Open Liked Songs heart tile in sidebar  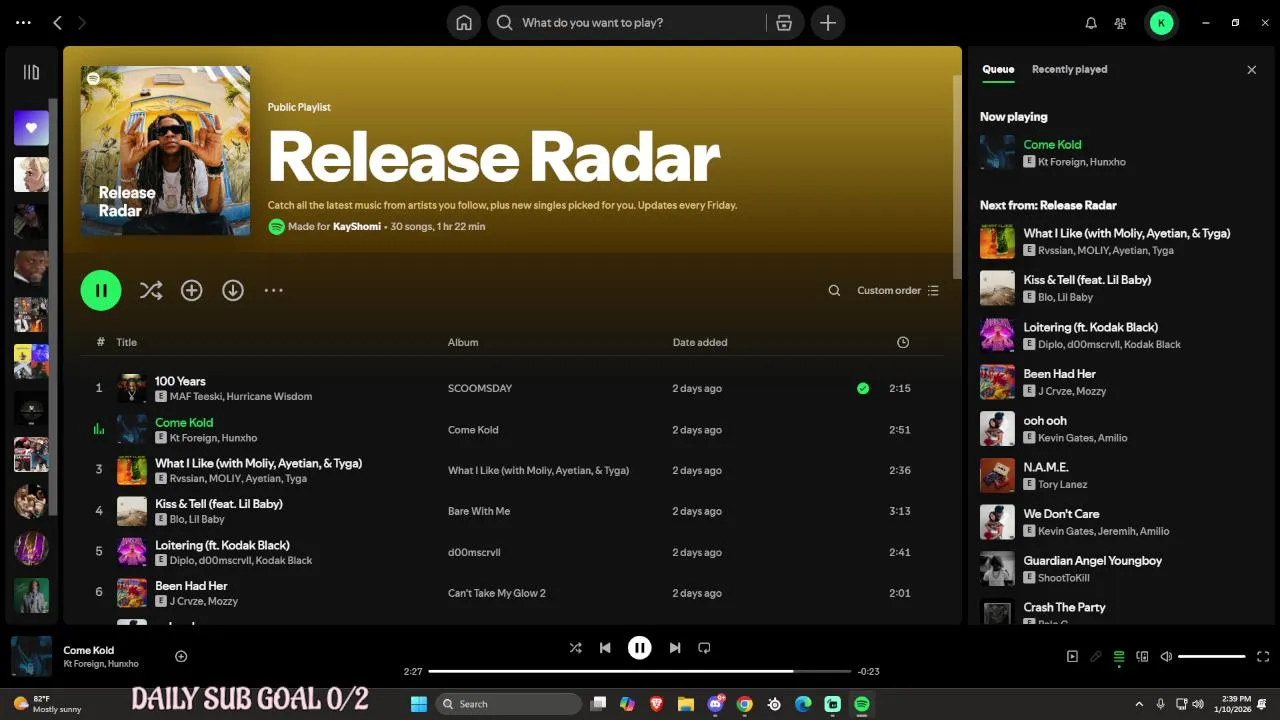(31, 127)
